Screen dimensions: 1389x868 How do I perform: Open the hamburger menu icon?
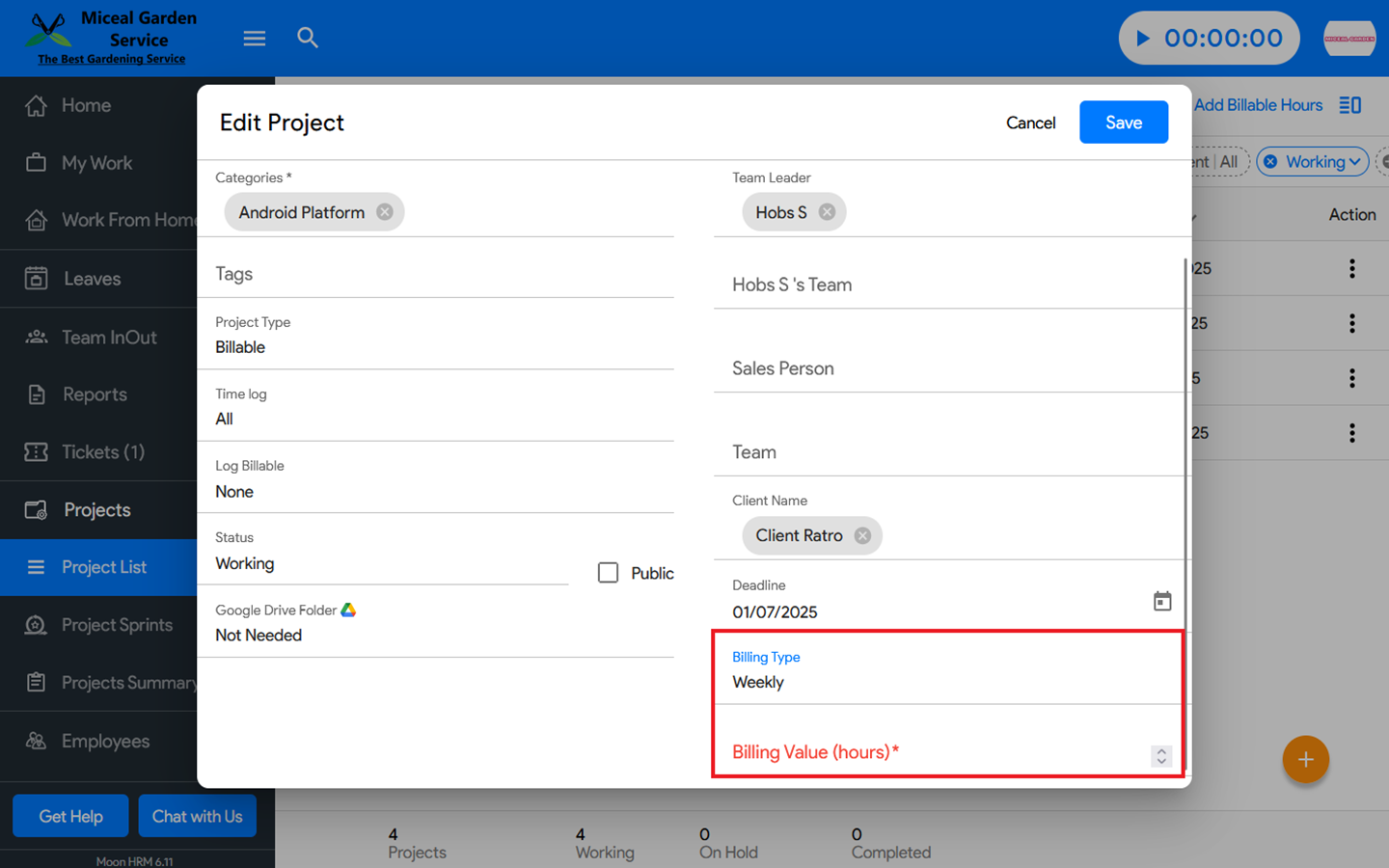tap(254, 39)
